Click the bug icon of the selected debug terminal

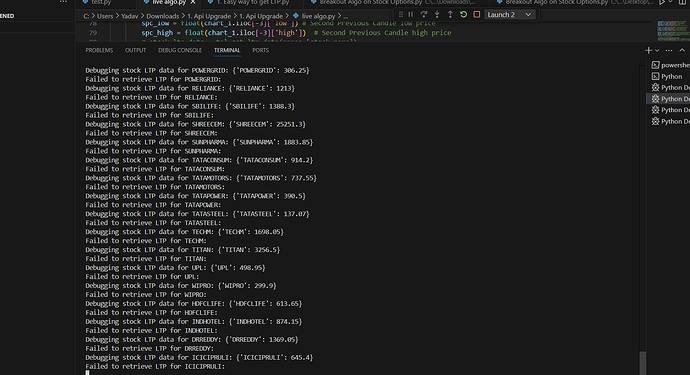(x=656, y=99)
